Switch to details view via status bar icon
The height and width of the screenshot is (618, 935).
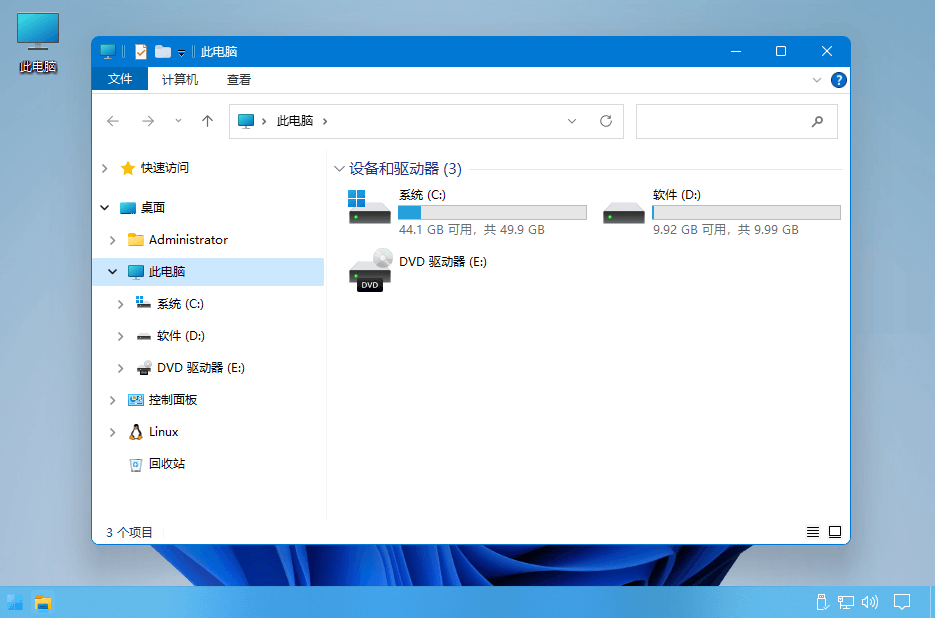tap(813, 531)
